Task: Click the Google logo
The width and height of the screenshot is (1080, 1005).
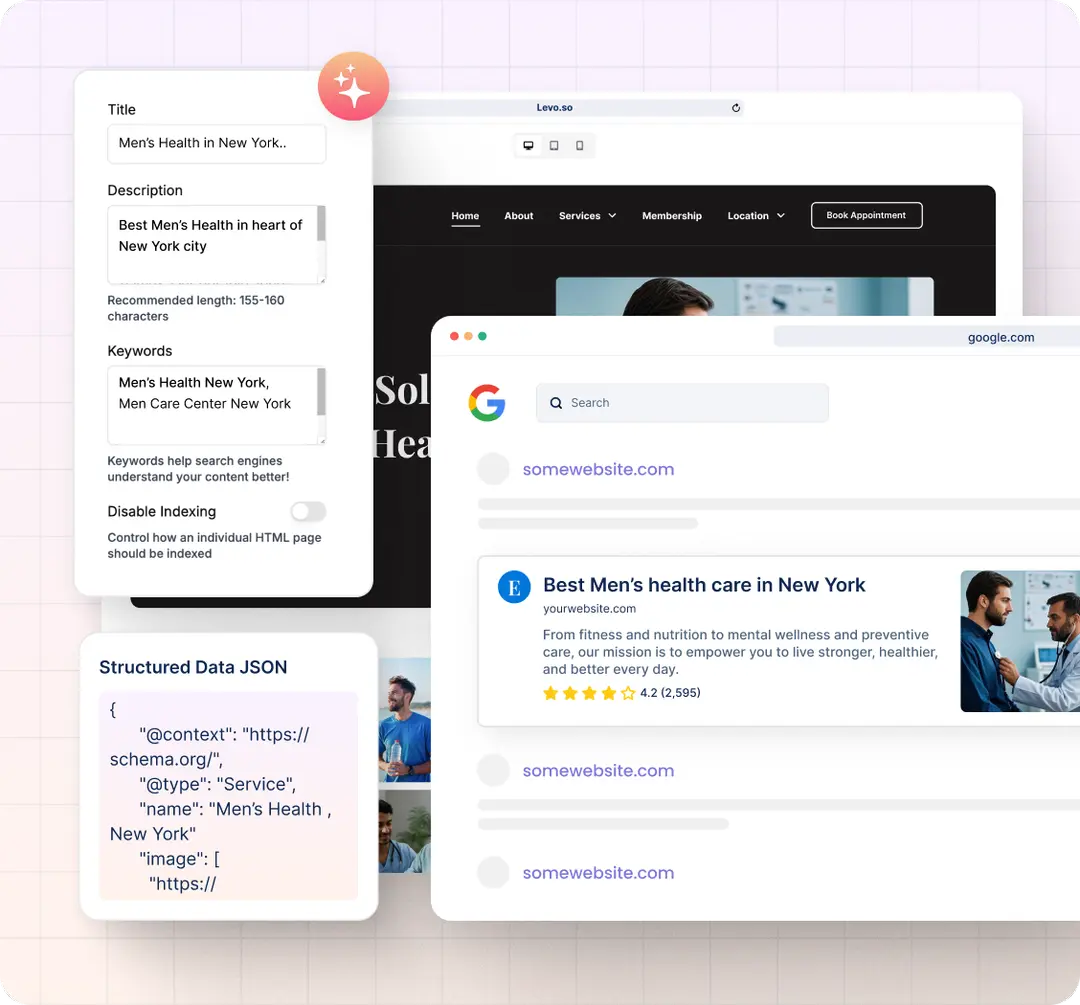Action: pos(487,402)
